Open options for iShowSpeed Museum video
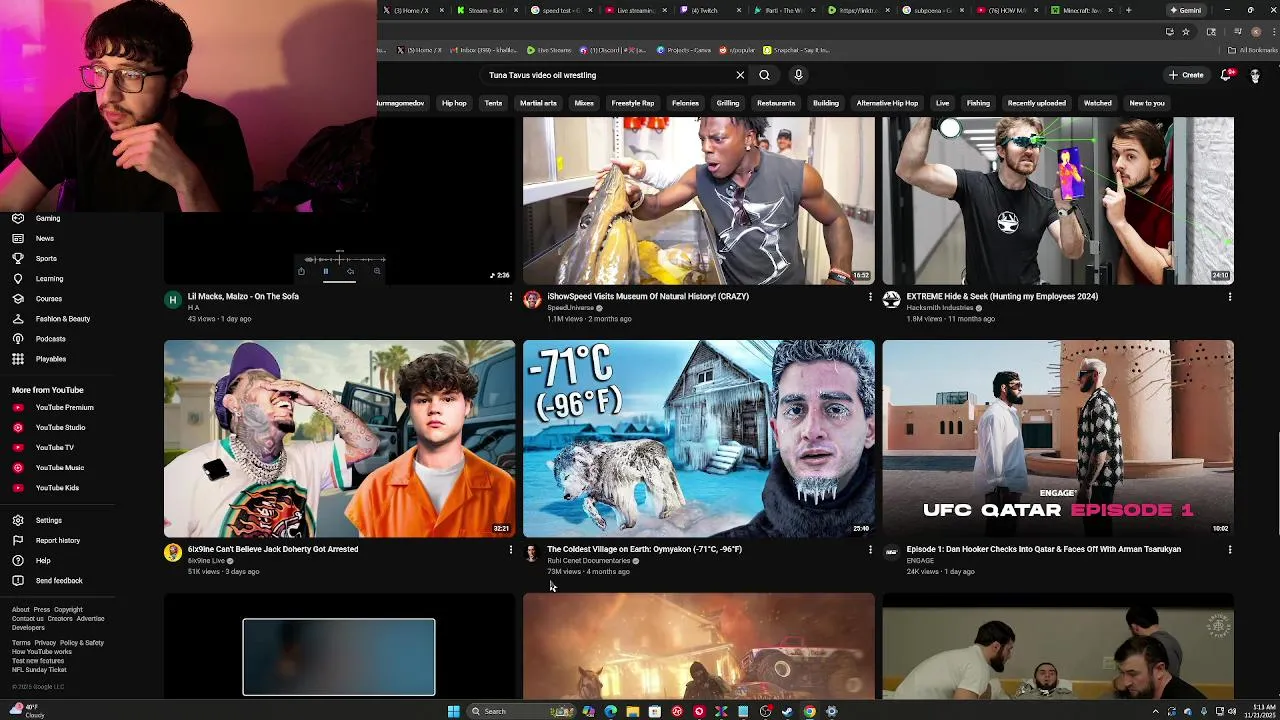This screenshot has width=1280, height=720. pos(870,297)
